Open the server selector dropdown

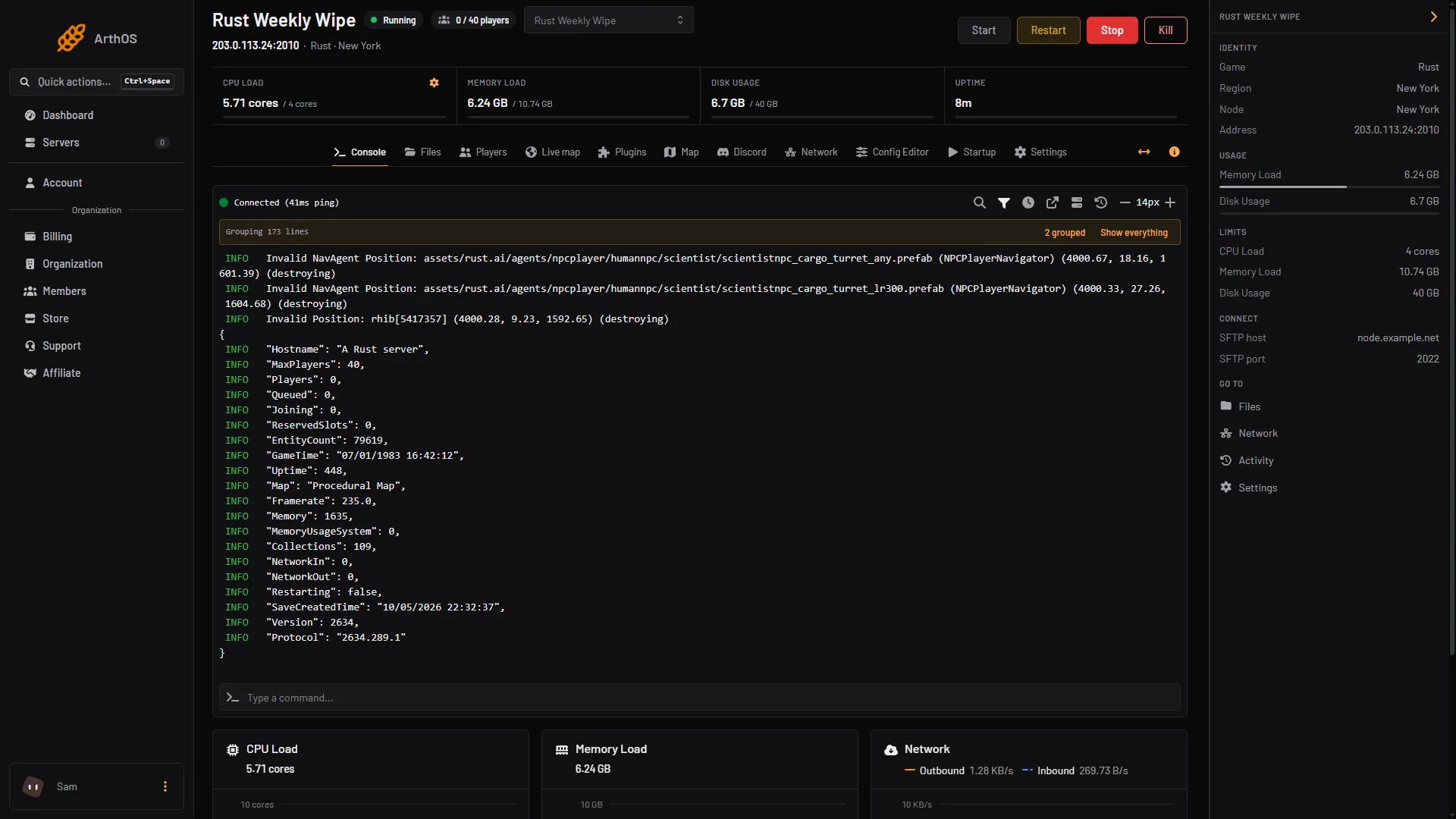609,20
